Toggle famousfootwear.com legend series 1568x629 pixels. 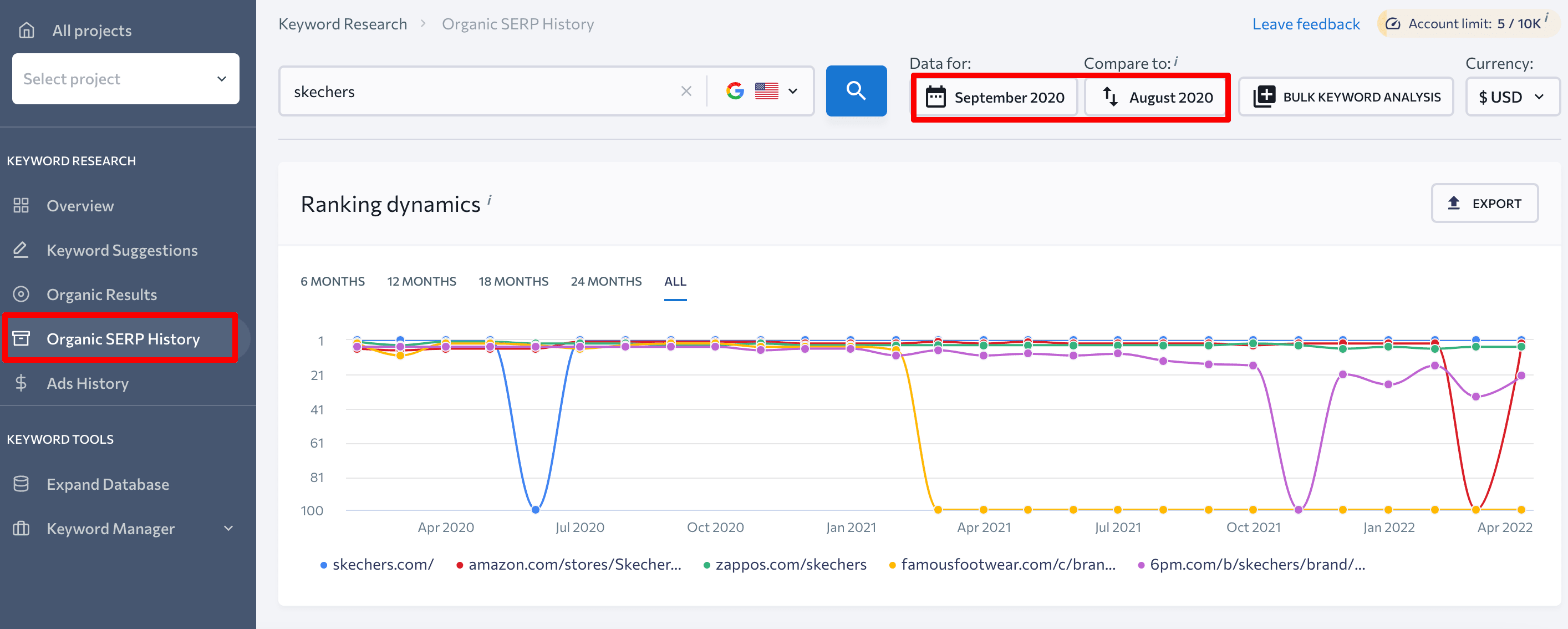pos(1002,565)
